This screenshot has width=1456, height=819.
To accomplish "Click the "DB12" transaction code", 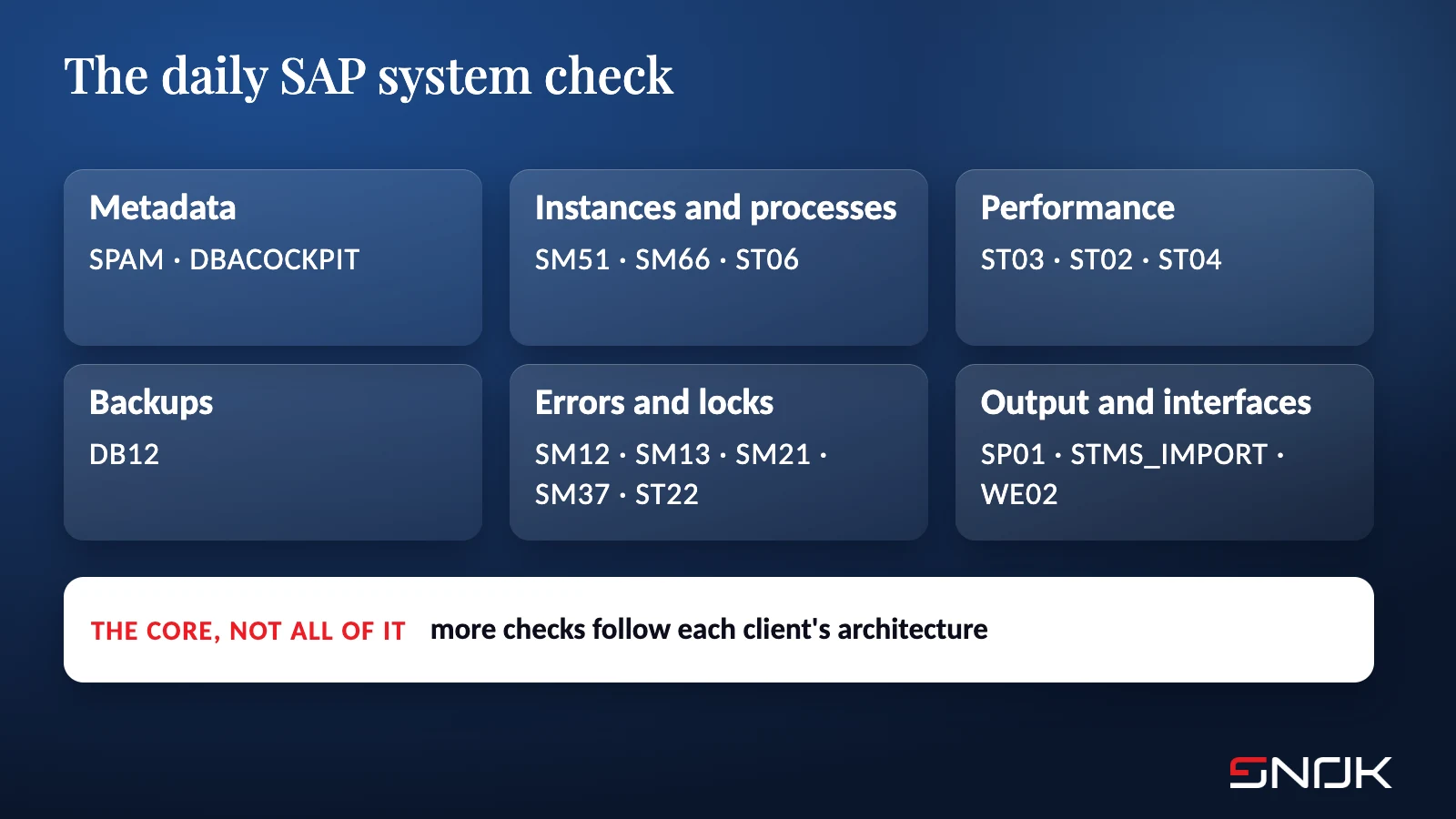I will 124,454.
